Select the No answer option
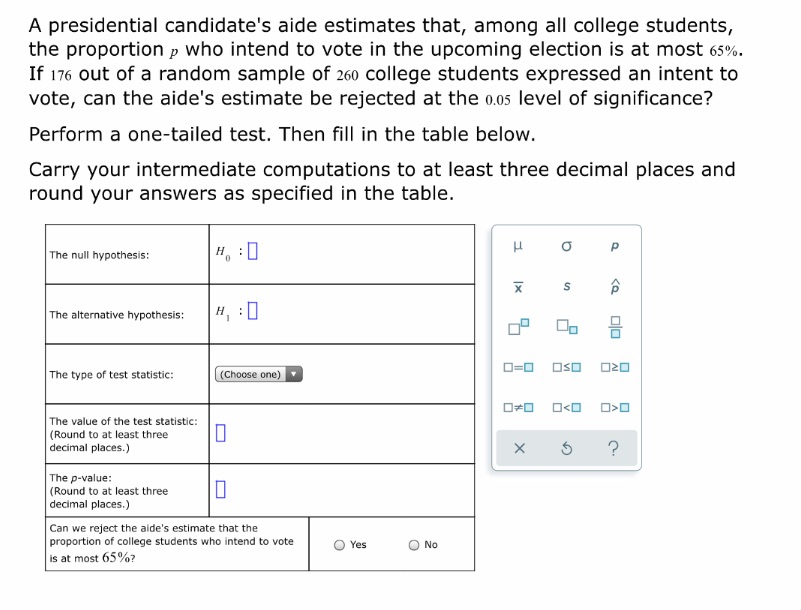801x610 pixels. point(412,544)
